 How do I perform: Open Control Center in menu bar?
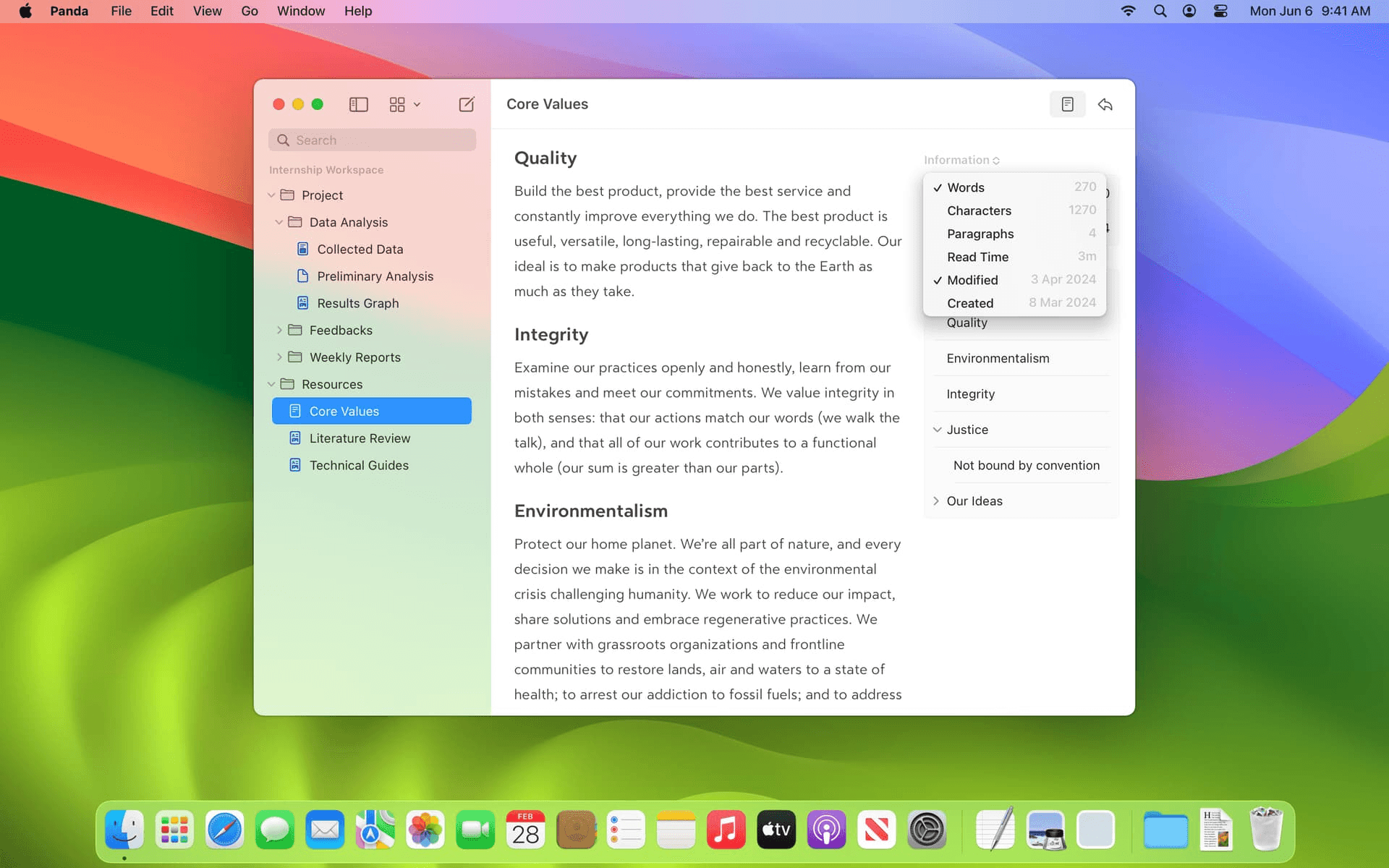coord(1220,11)
